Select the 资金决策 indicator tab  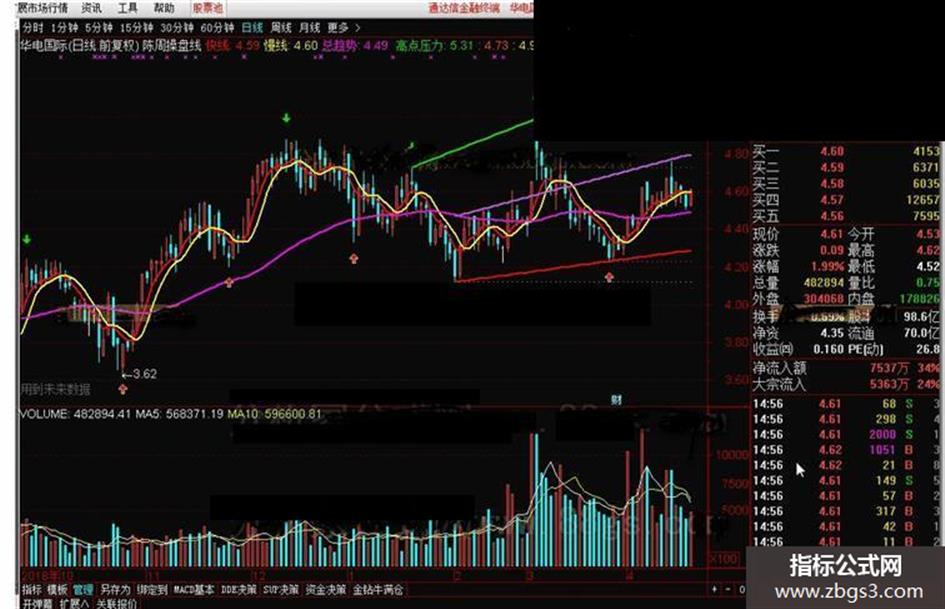click(325, 590)
